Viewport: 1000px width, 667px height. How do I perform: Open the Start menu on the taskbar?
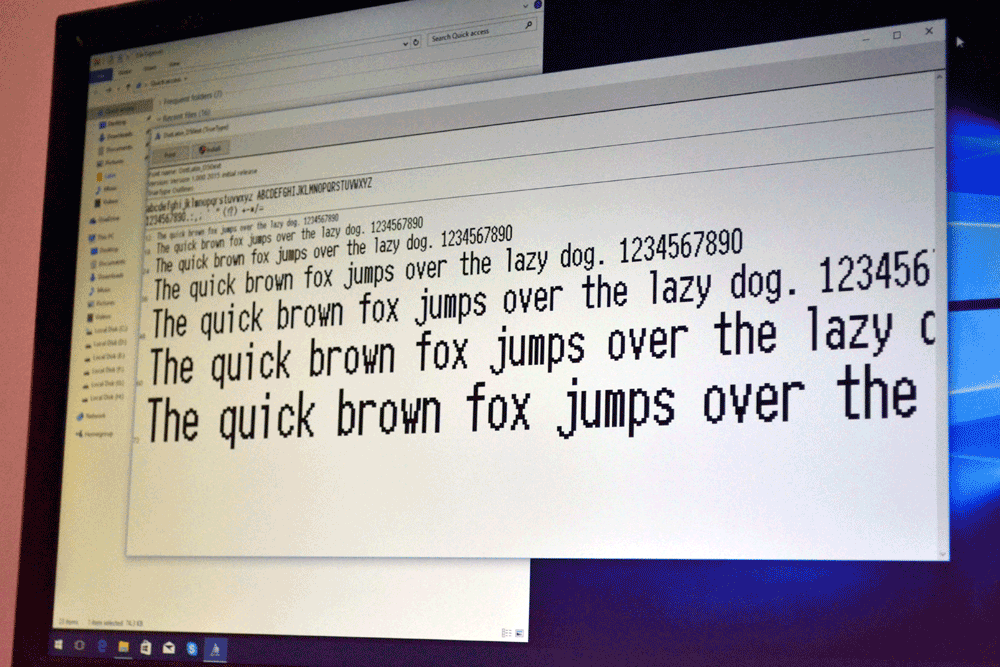(58, 645)
